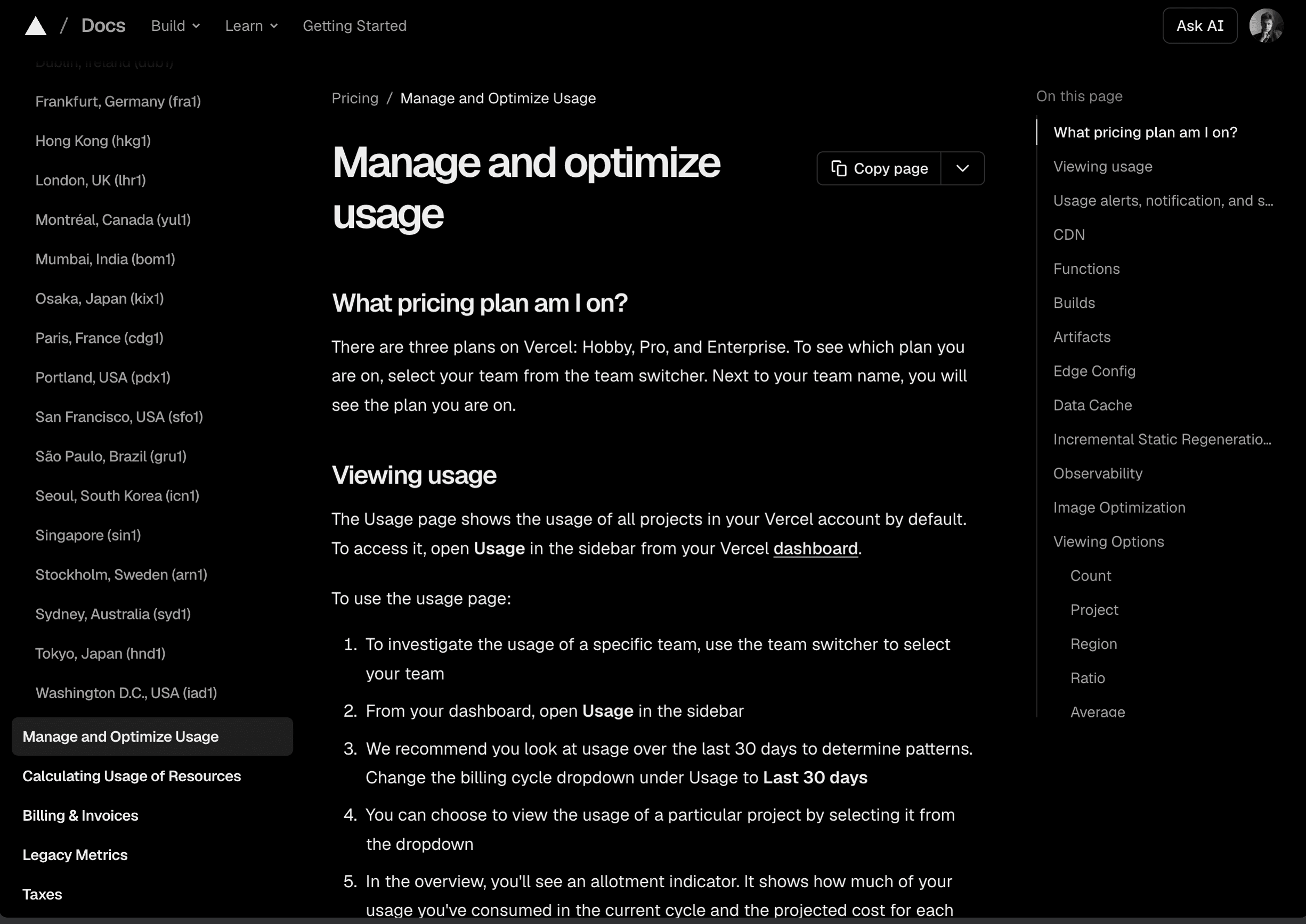
Task: Open Frankfurt, Germany (fra1) region
Action: pos(118,101)
